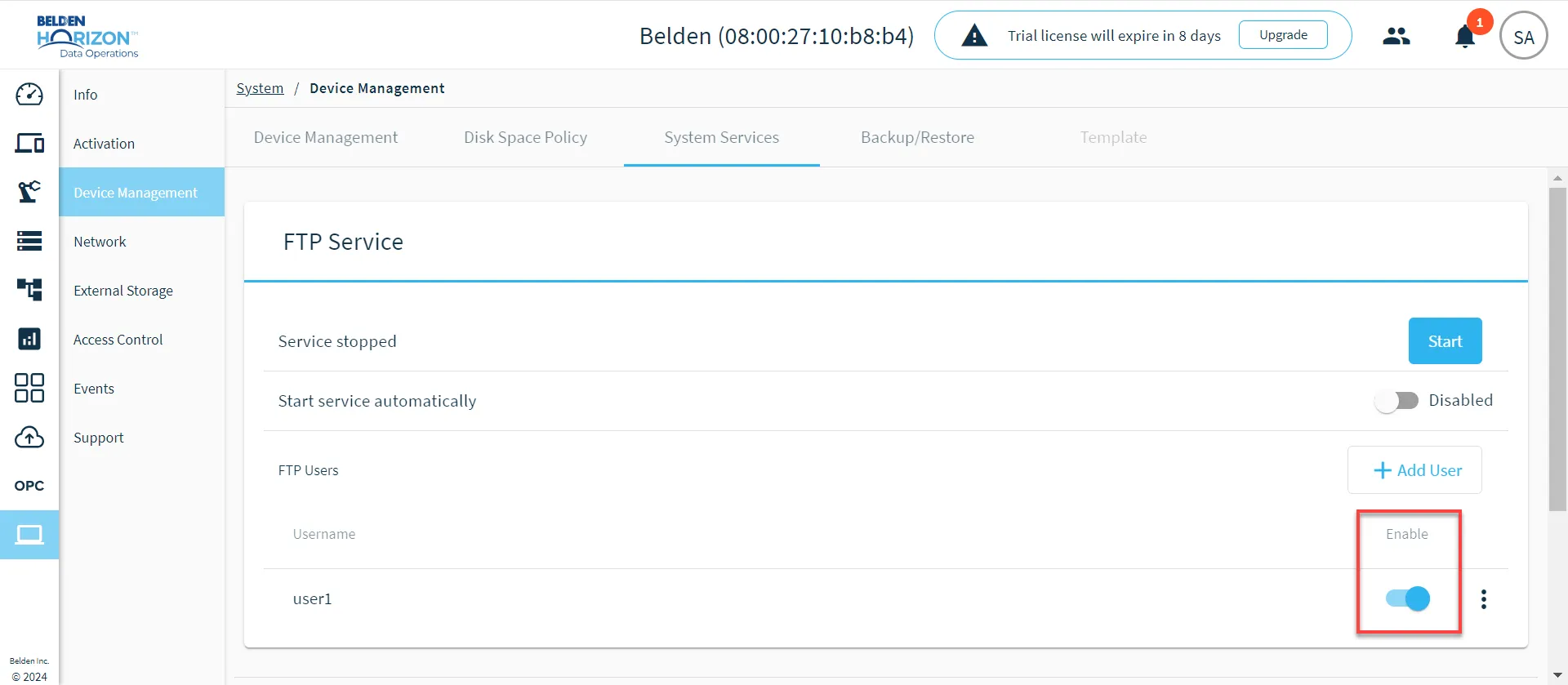Screen dimensions: 1568x685
Task: Switch to the Disk Space Policy tab
Action: (526, 137)
